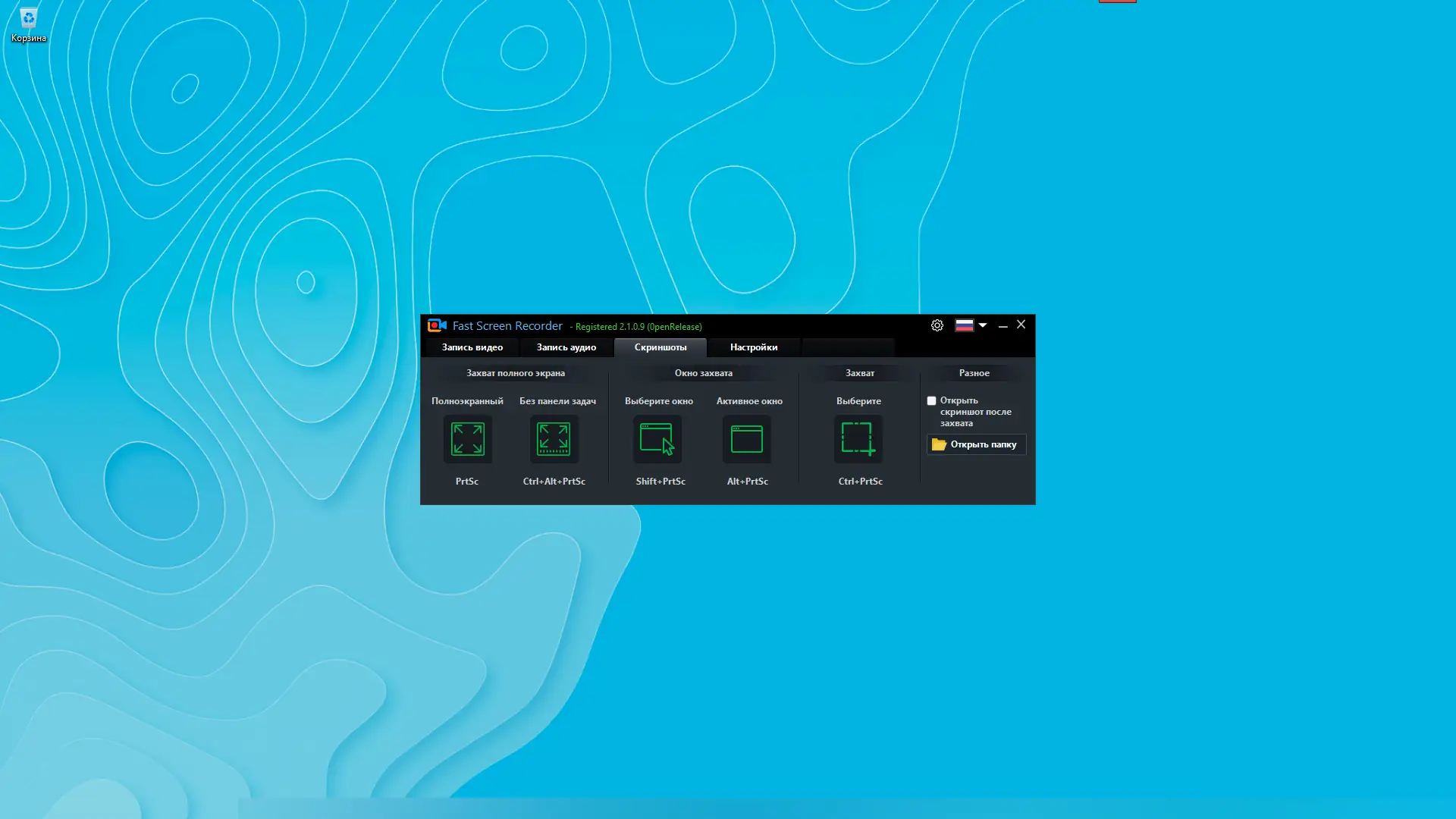Switch to the Запись видео tab
Screen dimensions: 1456x819
(472, 347)
